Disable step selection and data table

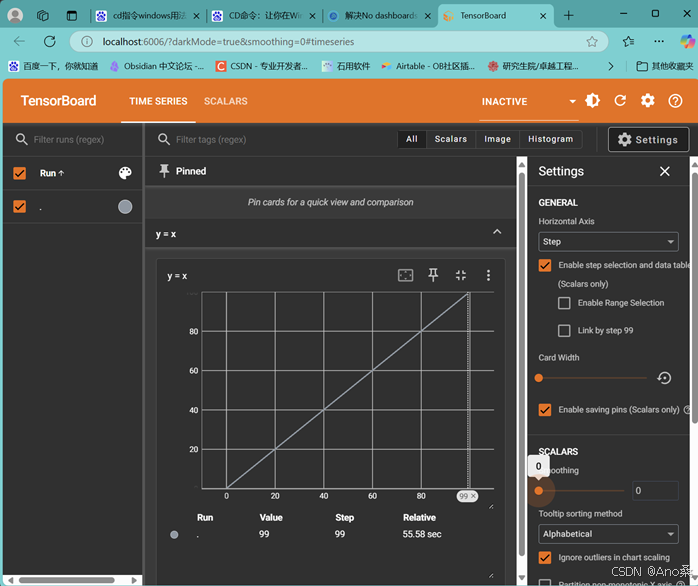[x=545, y=265]
